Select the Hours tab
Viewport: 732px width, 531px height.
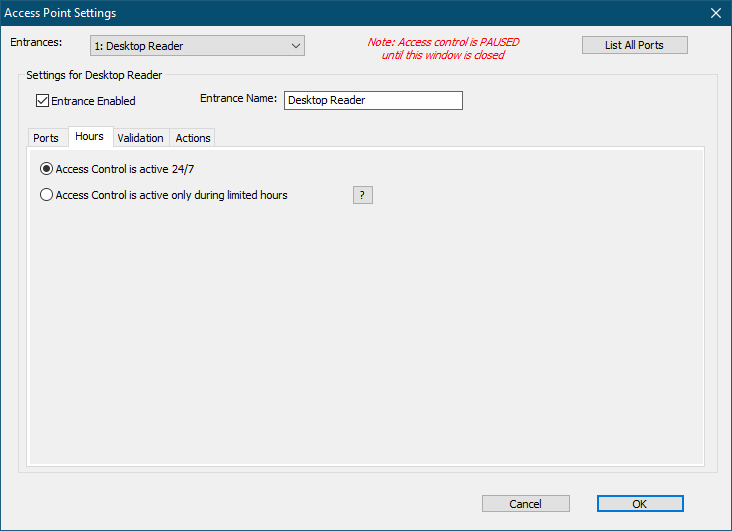point(90,137)
